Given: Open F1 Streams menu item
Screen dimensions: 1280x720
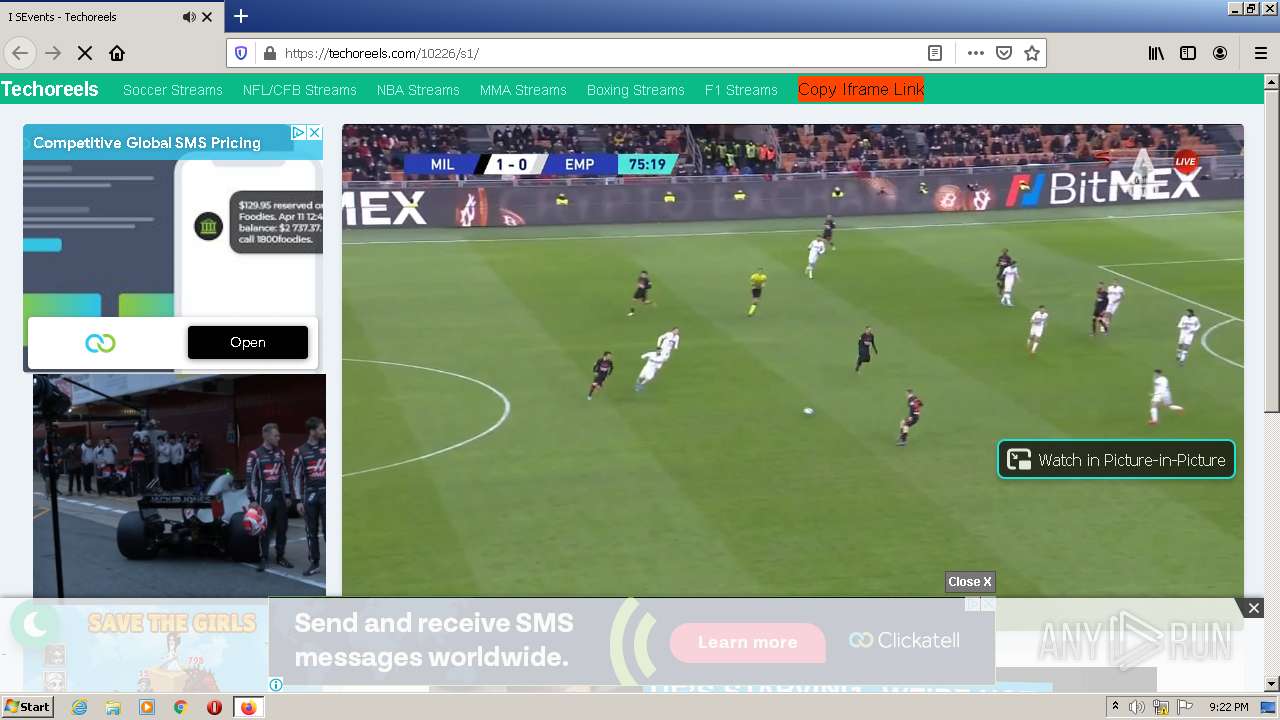Looking at the screenshot, I should coord(741,90).
